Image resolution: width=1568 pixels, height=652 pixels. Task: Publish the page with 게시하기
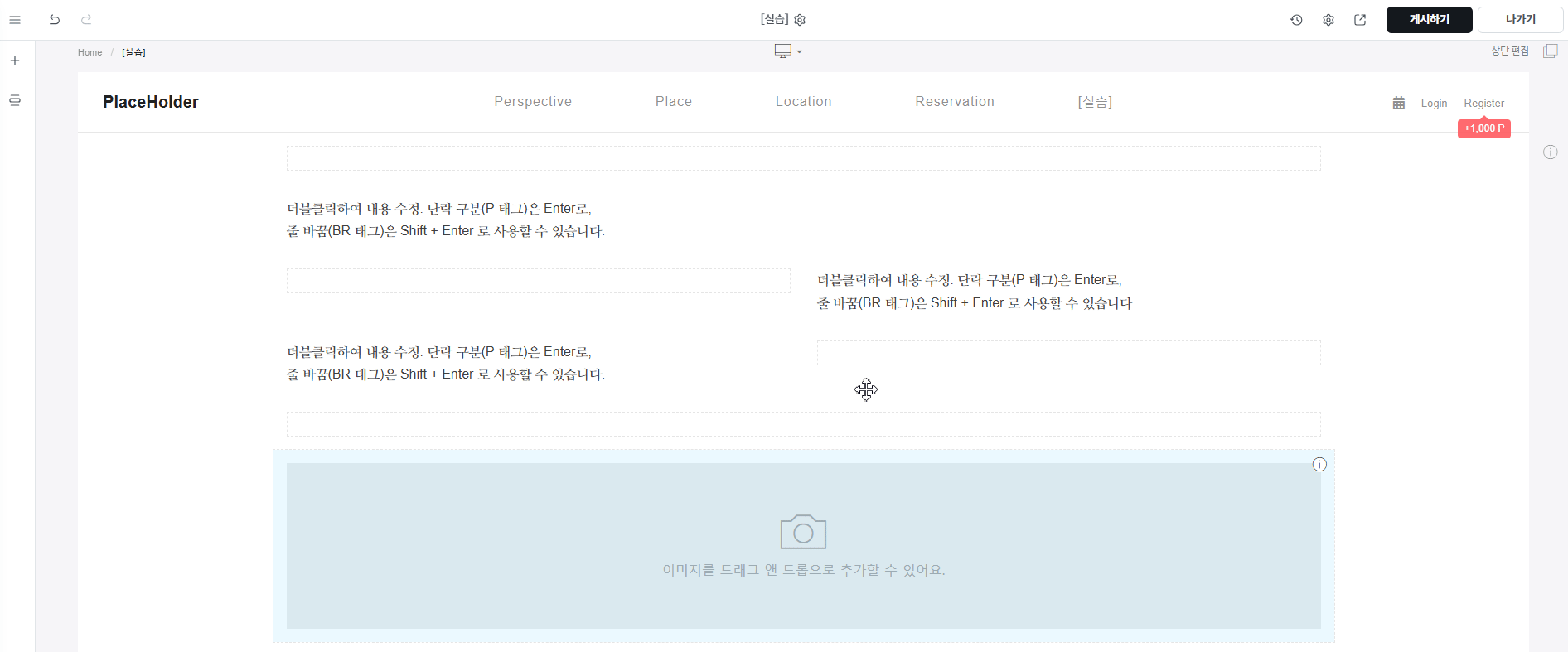tap(1429, 20)
